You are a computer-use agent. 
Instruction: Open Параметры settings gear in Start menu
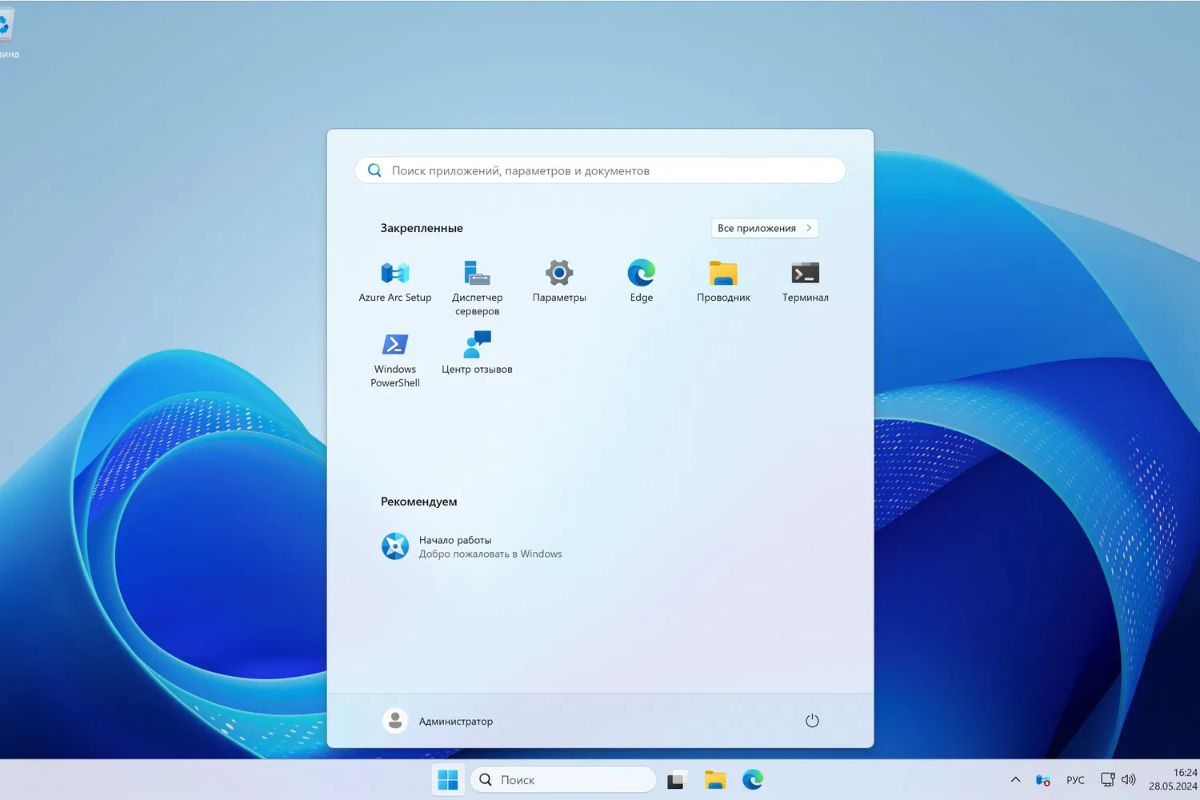click(559, 281)
